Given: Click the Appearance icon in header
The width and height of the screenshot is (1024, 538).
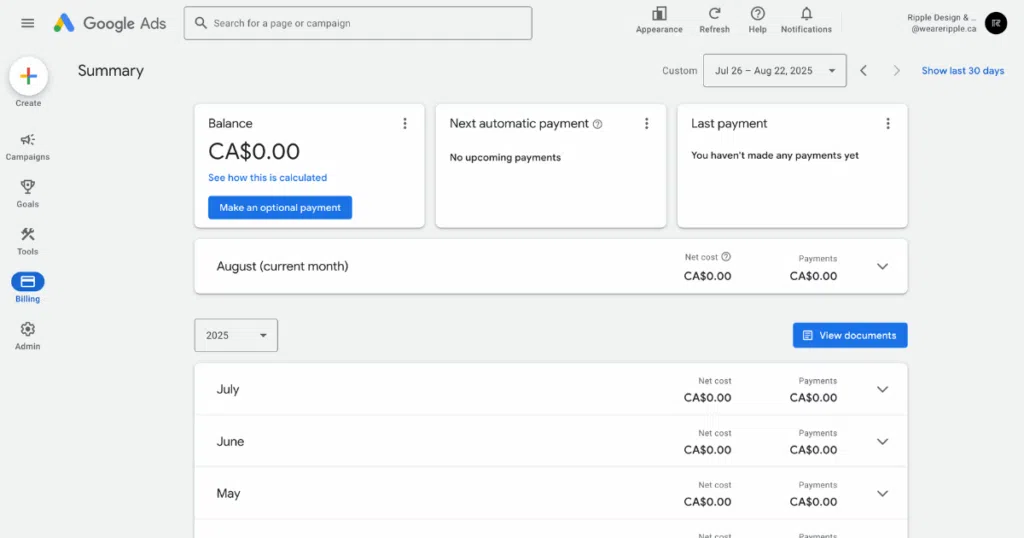Looking at the screenshot, I should coord(659,14).
